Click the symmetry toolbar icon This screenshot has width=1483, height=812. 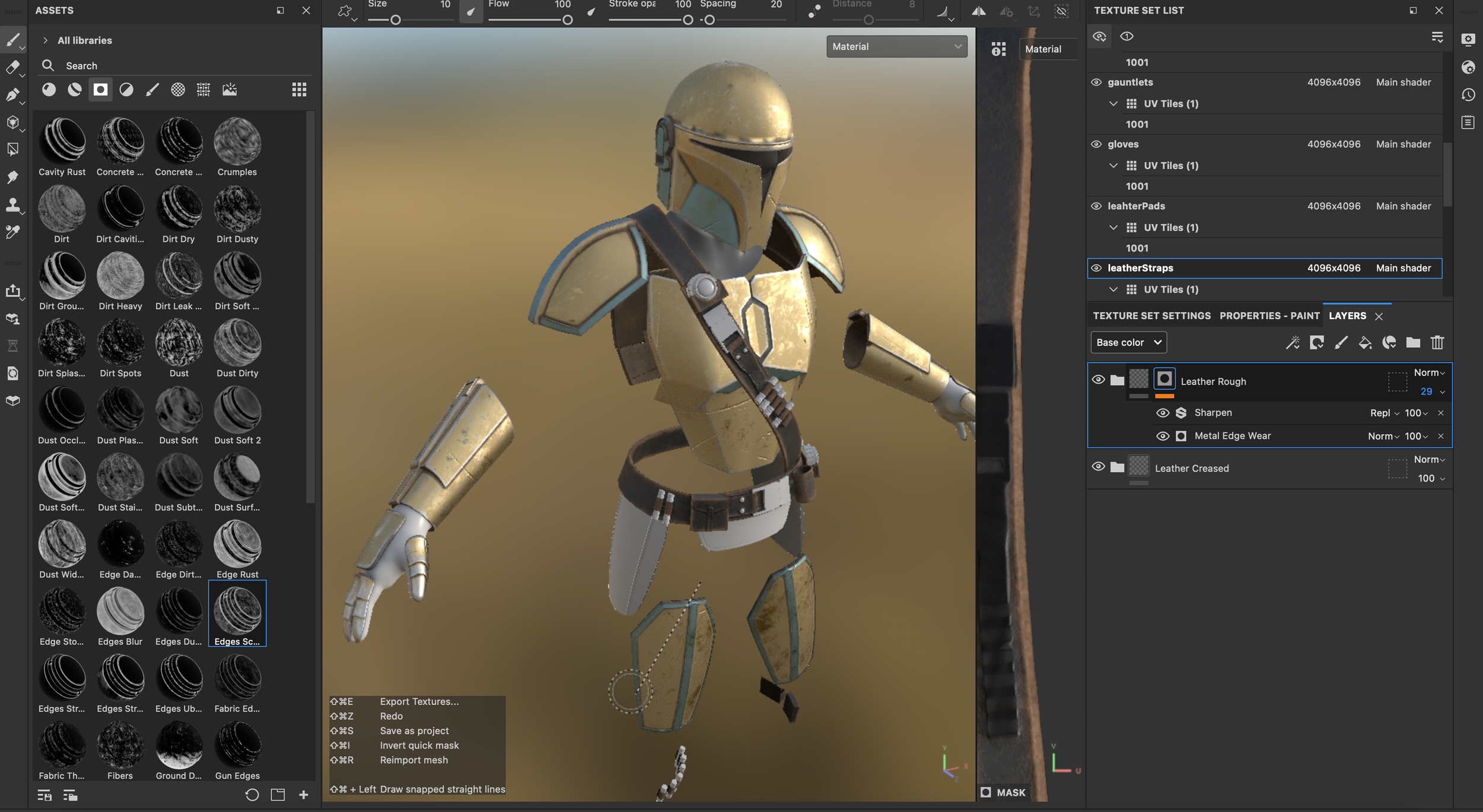(x=979, y=11)
